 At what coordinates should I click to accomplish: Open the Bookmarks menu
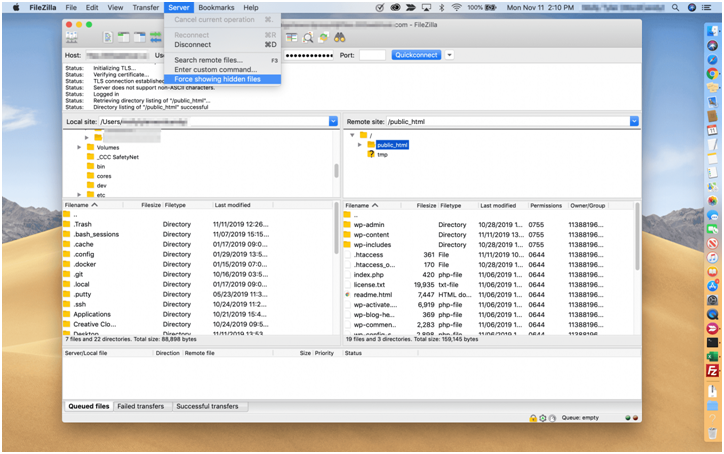point(216,7)
